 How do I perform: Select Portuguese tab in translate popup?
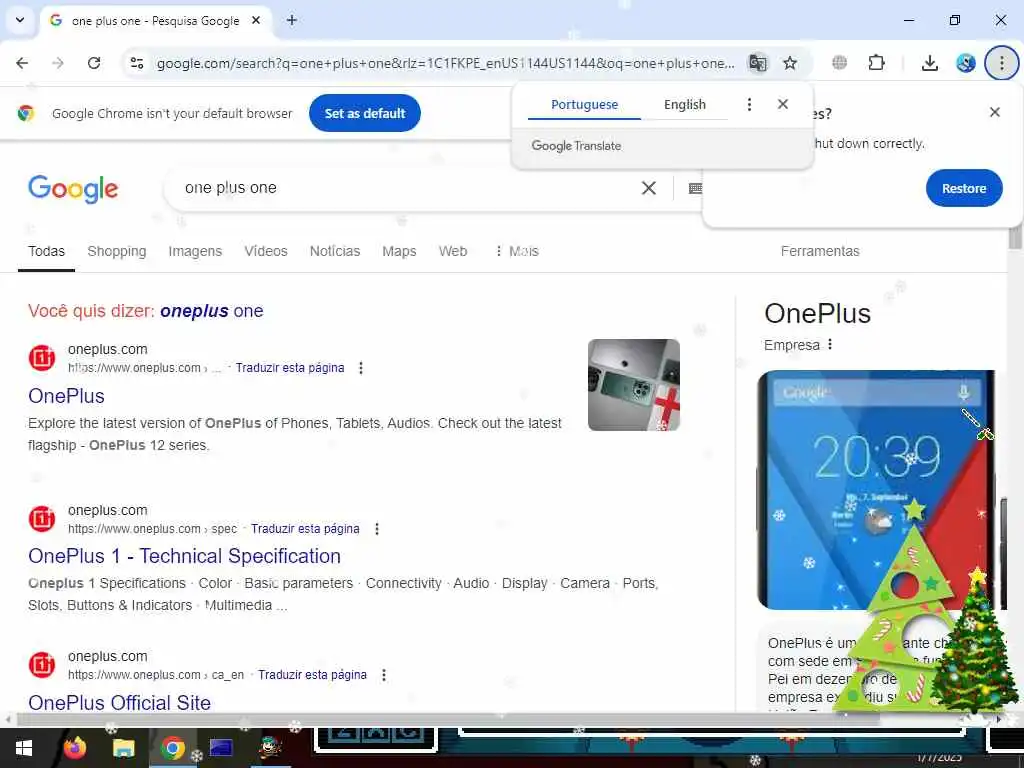584,104
